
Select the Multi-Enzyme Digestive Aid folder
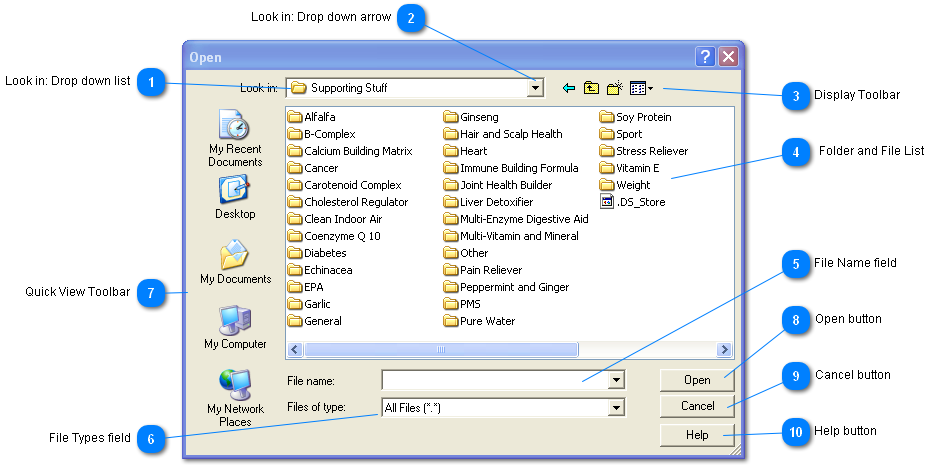(516, 219)
